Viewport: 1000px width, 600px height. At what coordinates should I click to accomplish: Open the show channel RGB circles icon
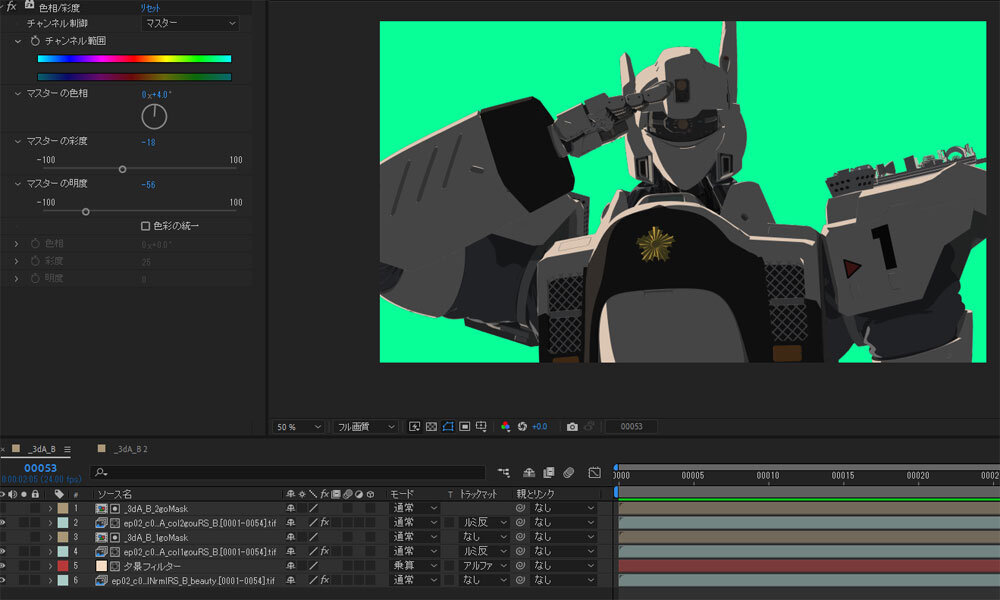coord(505,427)
